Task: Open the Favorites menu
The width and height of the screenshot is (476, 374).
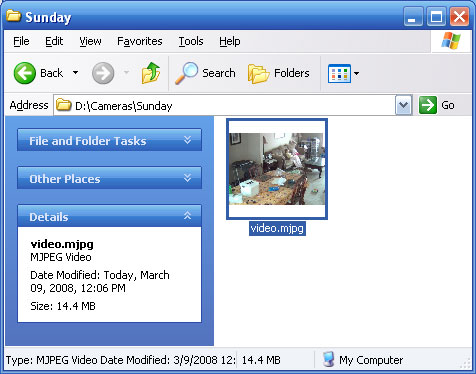Action: [x=140, y=41]
